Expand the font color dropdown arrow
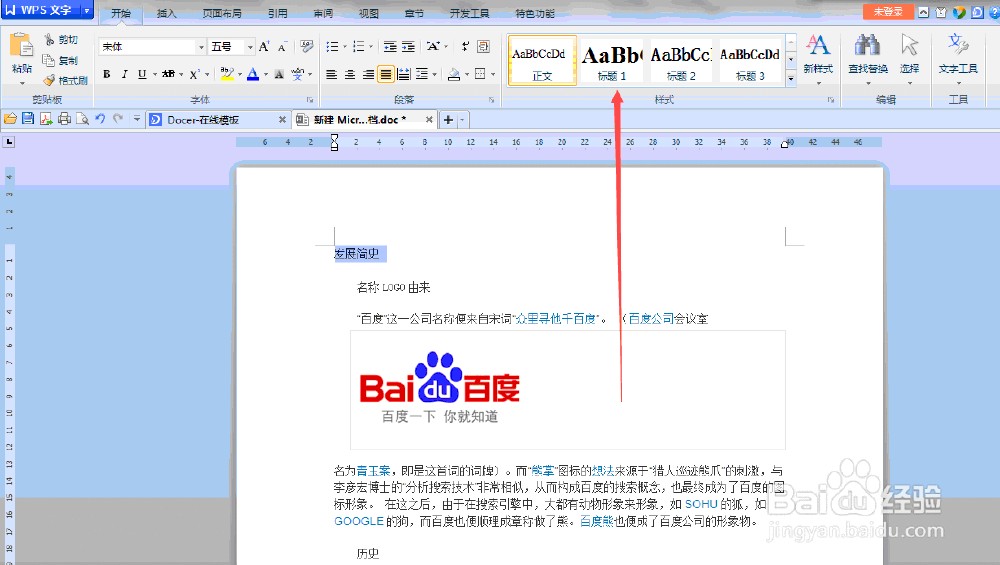The width and height of the screenshot is (1000, 565). 265,75
